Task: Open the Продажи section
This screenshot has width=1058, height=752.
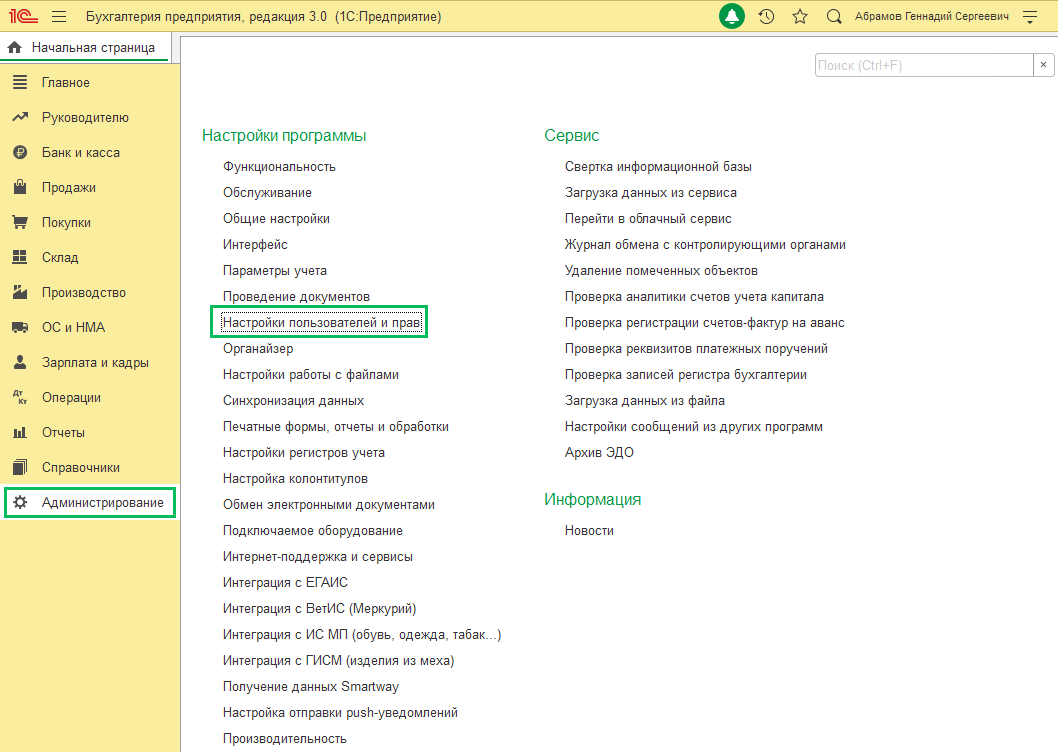Action: (69, 188)
